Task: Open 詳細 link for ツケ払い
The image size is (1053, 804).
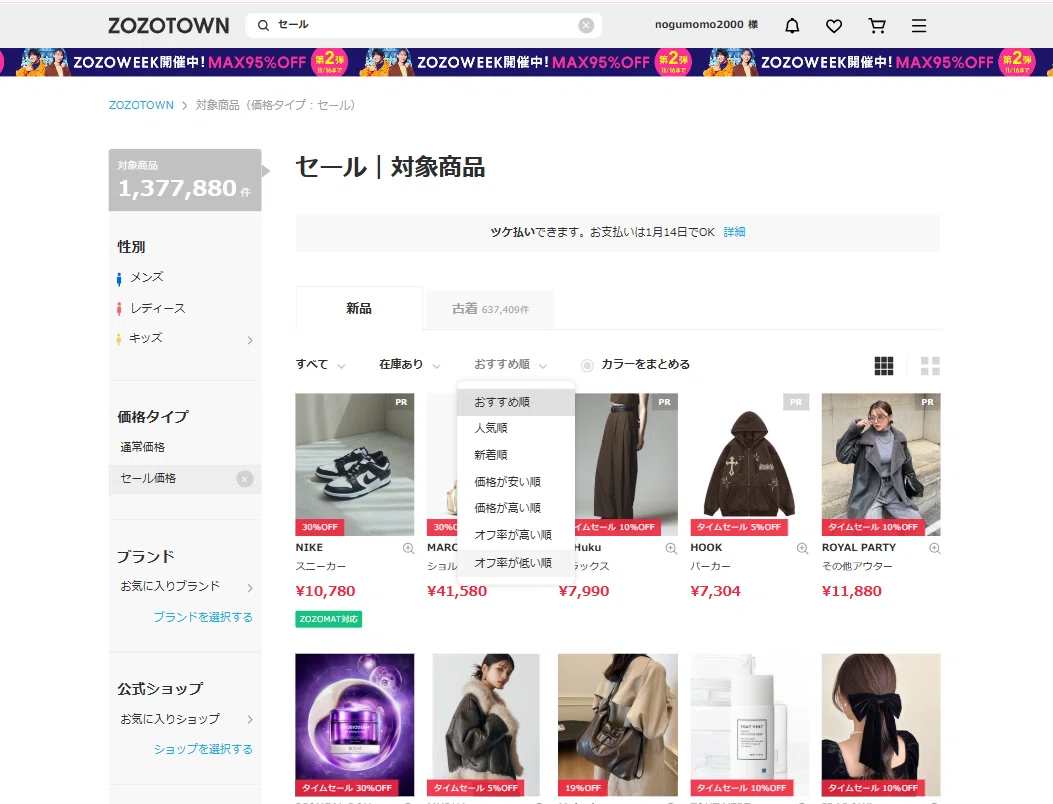Action: pos(734,232)
